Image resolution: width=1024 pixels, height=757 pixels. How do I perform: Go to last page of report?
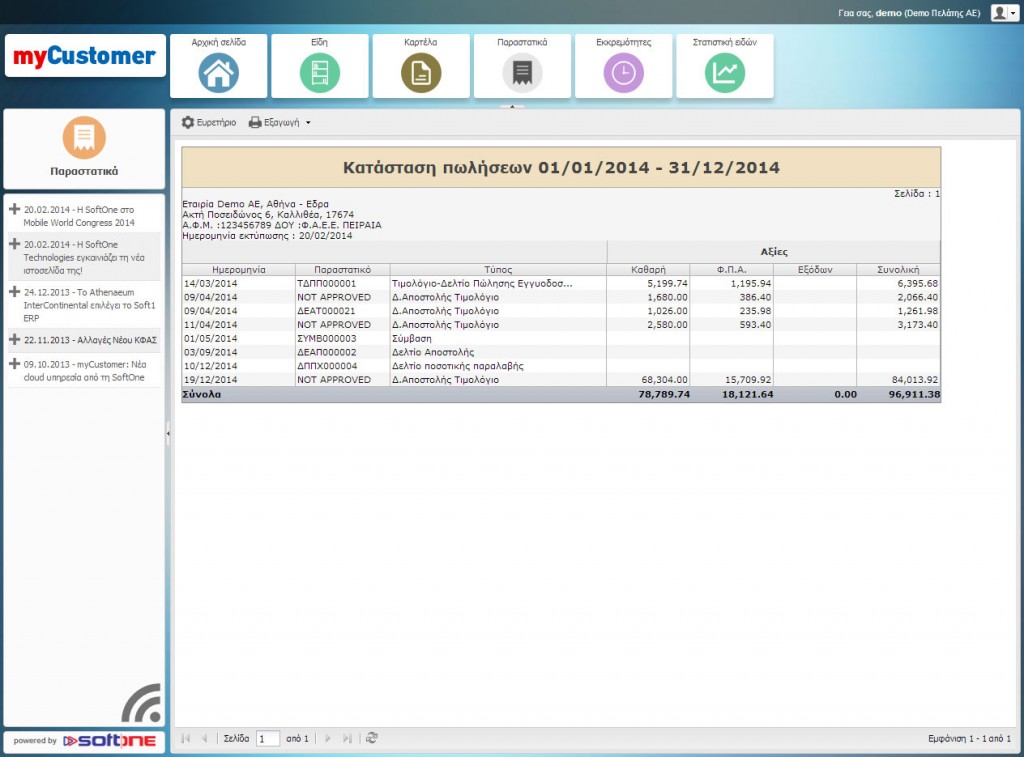pyautogui.click(x=347, y=738)
